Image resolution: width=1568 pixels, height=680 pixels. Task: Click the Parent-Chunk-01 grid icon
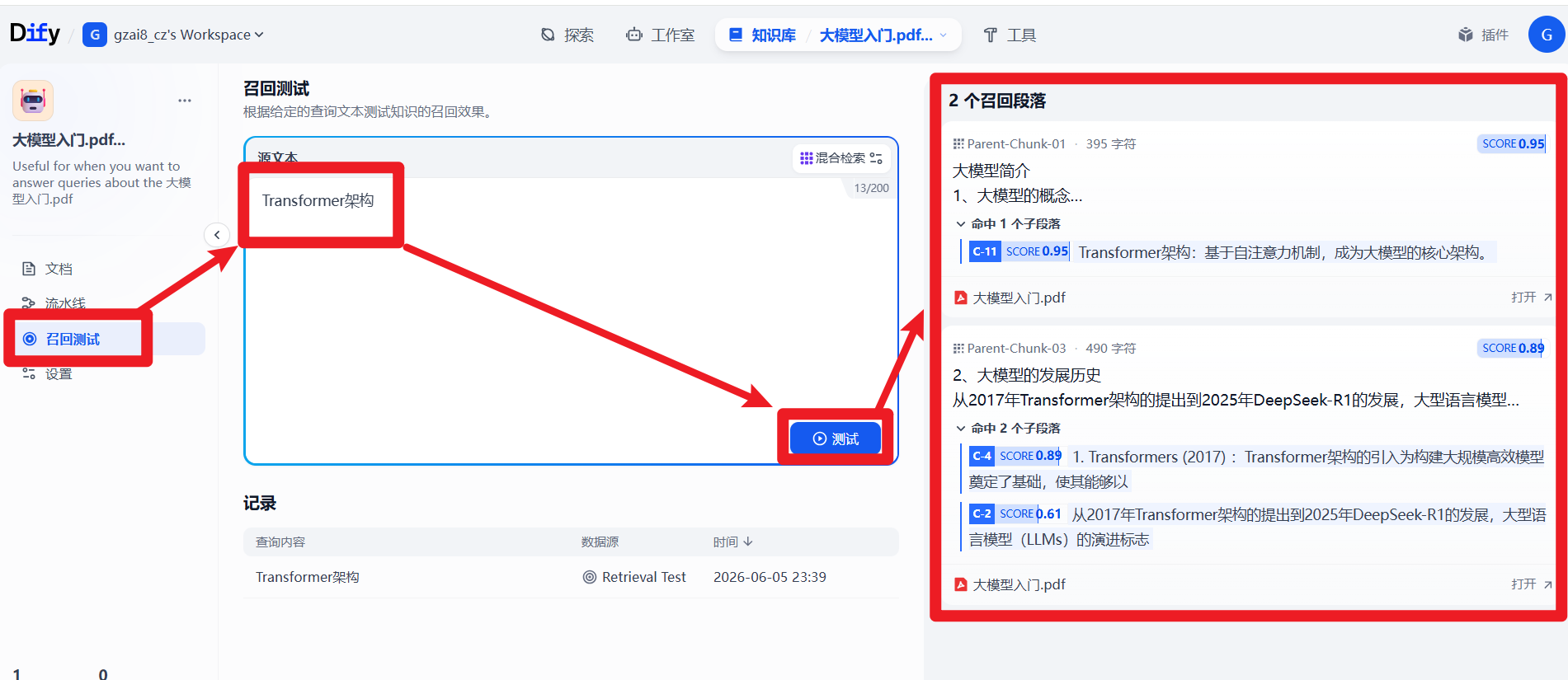(958, 143)
